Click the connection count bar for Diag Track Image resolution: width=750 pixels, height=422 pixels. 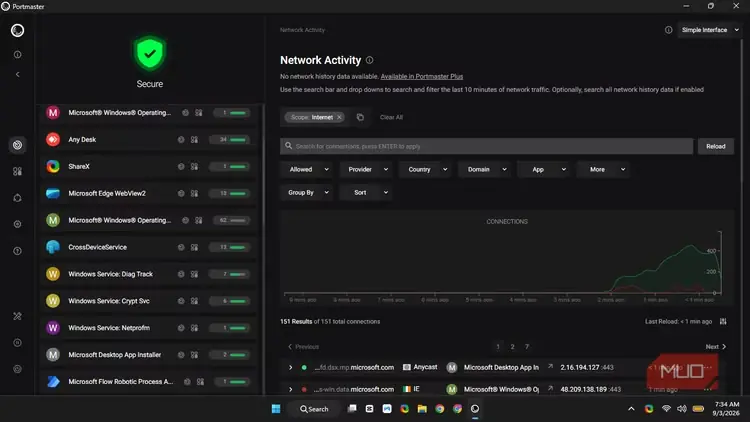[230, 274]
